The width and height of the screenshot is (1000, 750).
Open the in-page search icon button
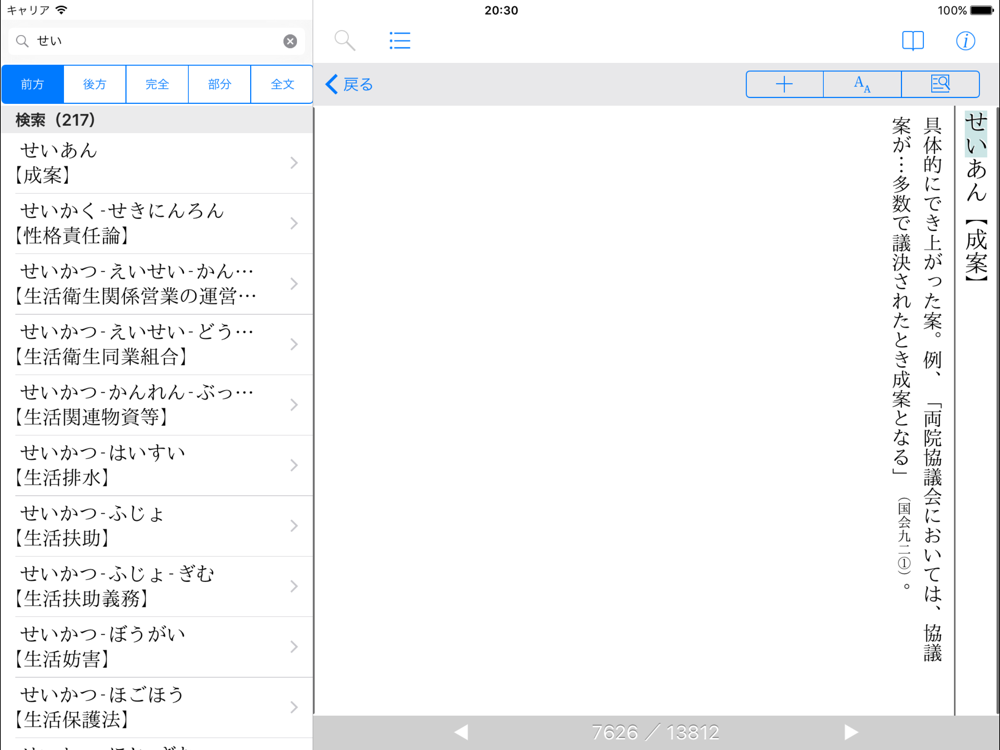tap(940, 84)
